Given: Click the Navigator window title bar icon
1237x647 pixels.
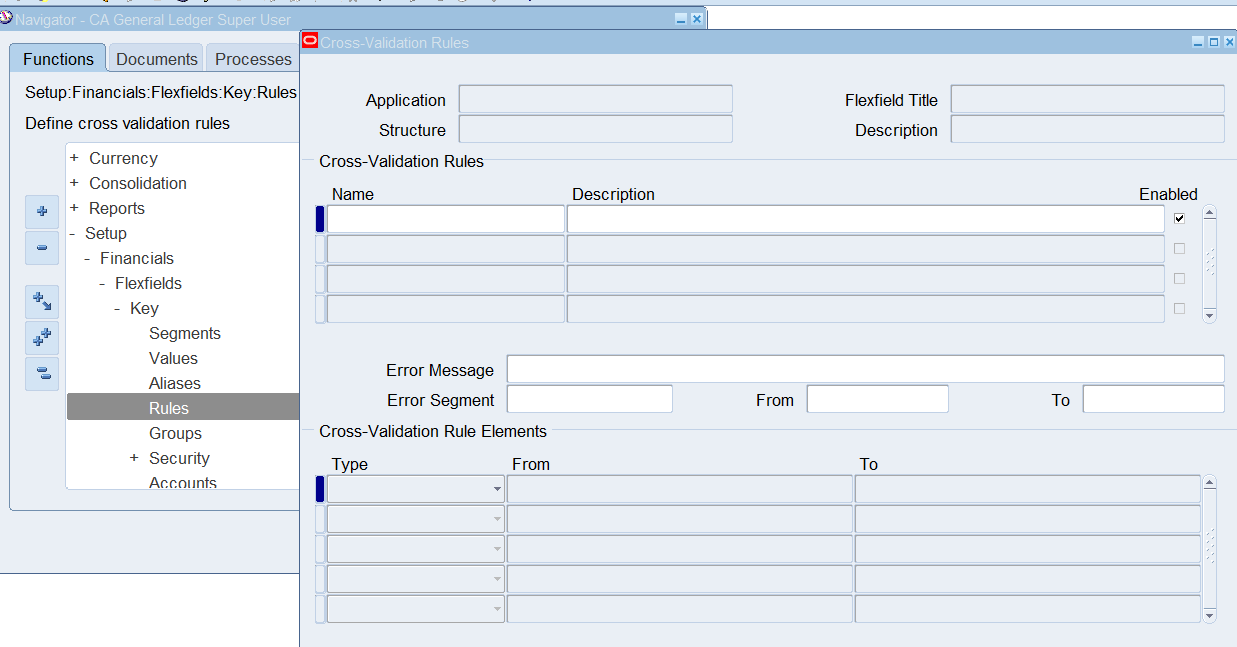Looking at the screenshot, I should (7, 19).
